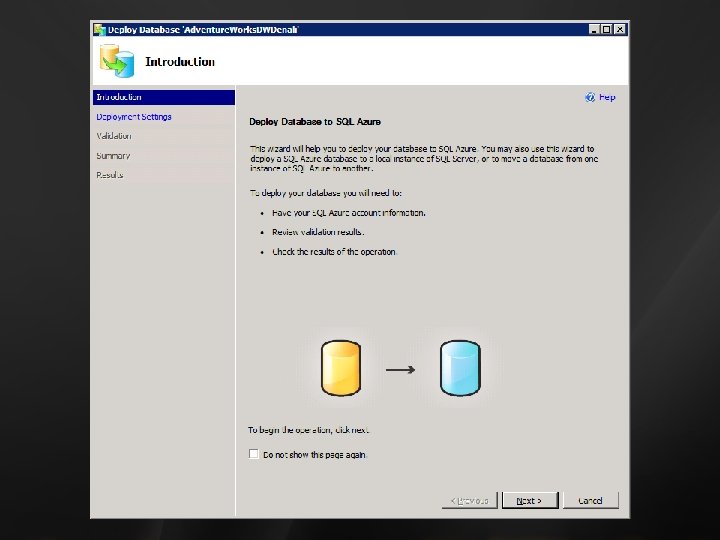The width and height of the screenshot is (720, 540).
Task: Click 'To deploy your database you will need to' text
Action: 326,193
